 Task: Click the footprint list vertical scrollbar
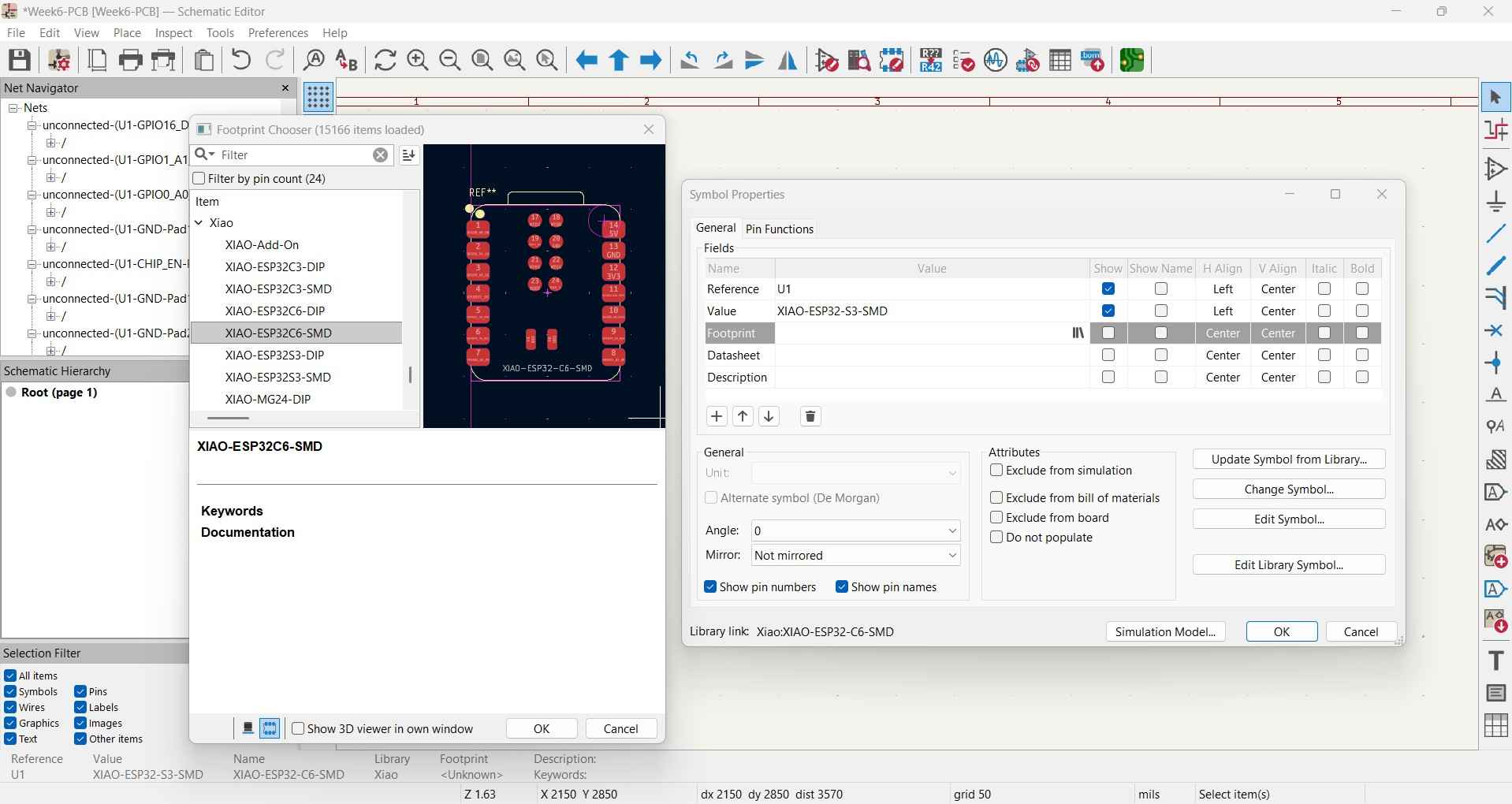410,375
